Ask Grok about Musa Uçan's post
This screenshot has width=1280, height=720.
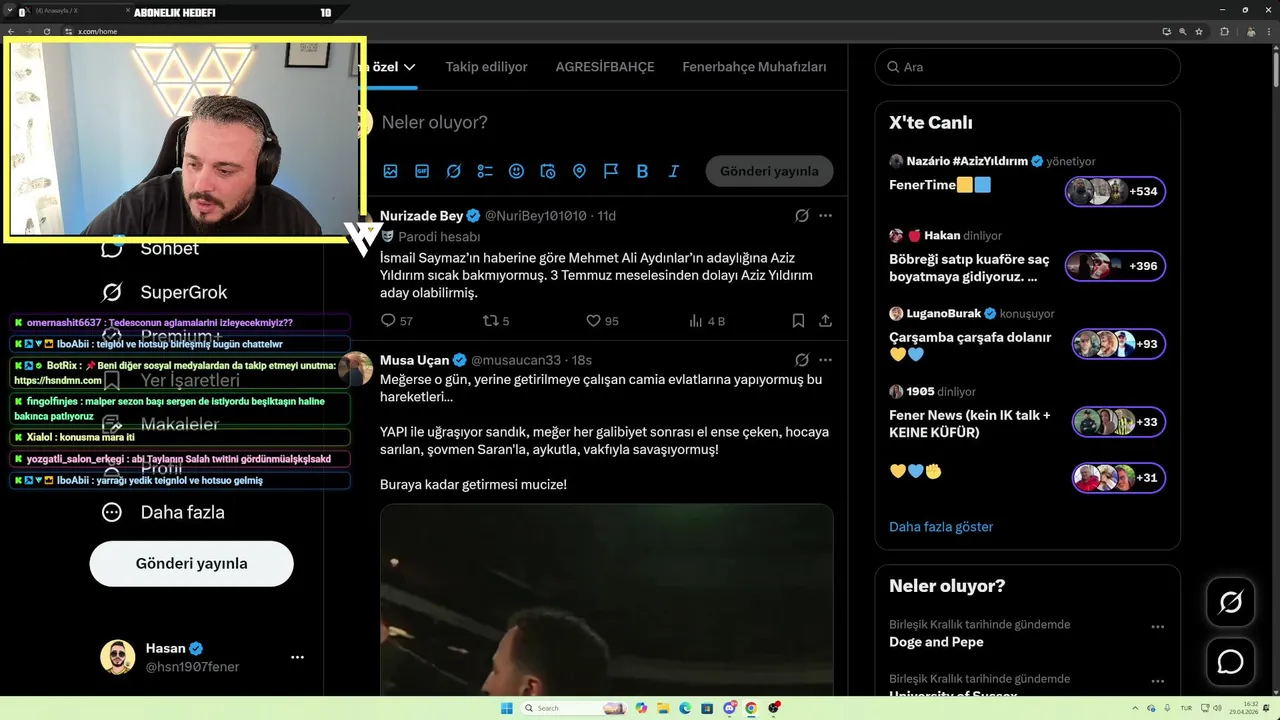pyautogui.click(x=802, y=360)
